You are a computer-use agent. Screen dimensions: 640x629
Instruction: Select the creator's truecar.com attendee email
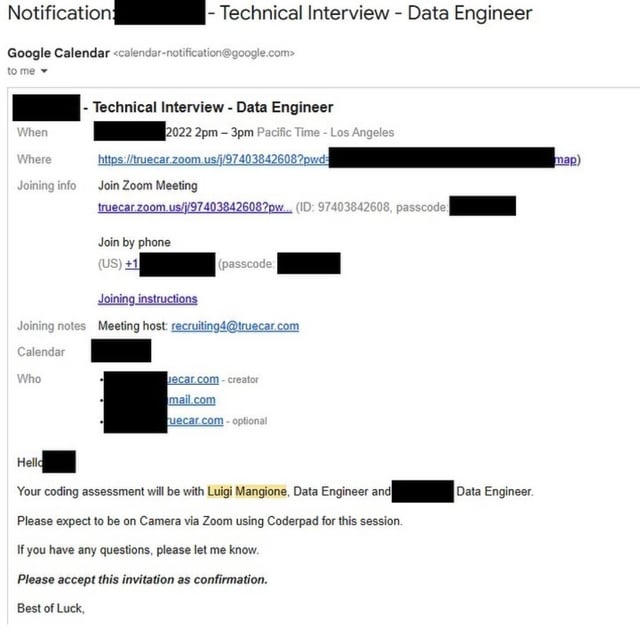click(x=193, y=379)
